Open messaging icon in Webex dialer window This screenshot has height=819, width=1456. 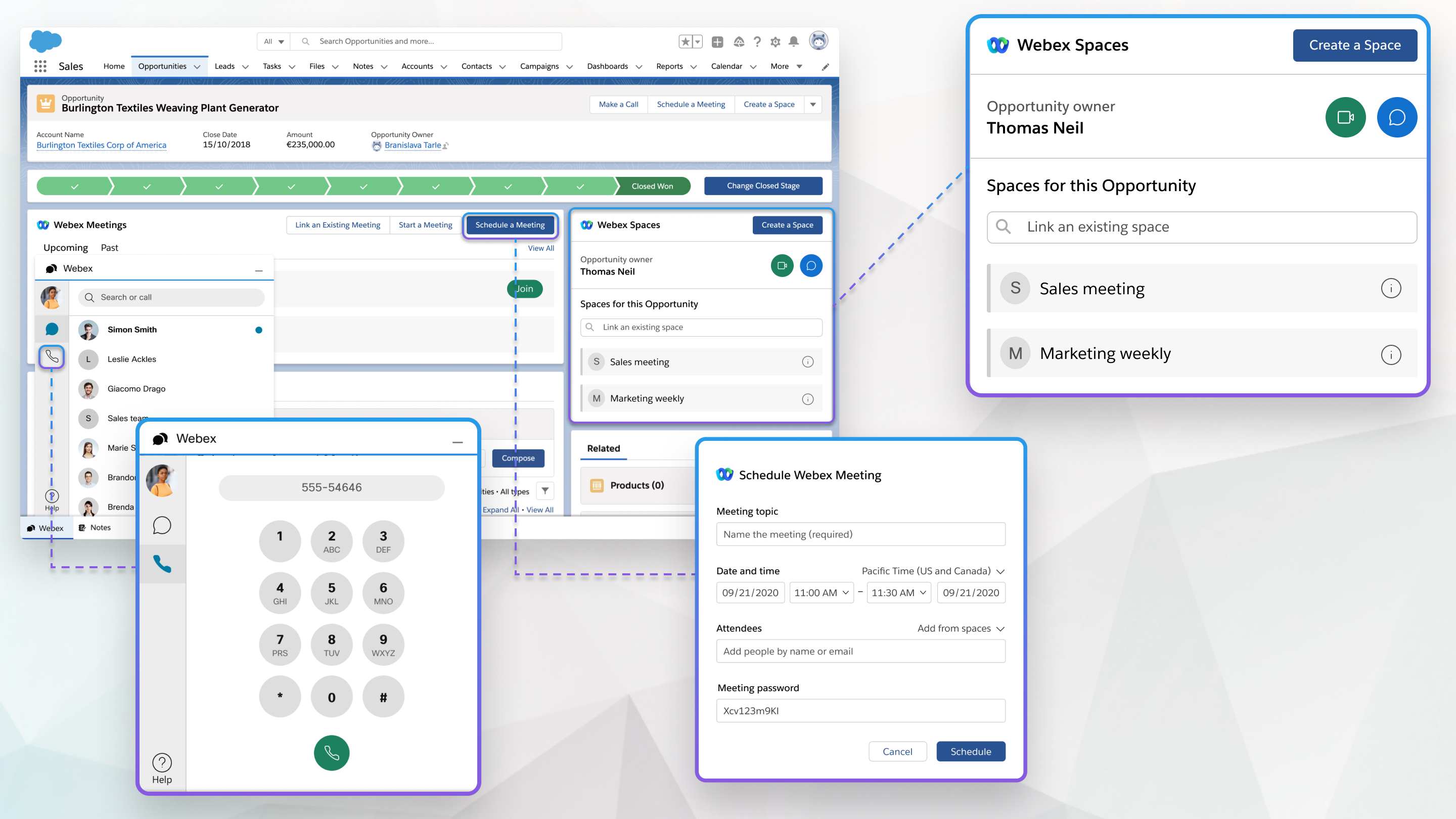pos(162,525)
